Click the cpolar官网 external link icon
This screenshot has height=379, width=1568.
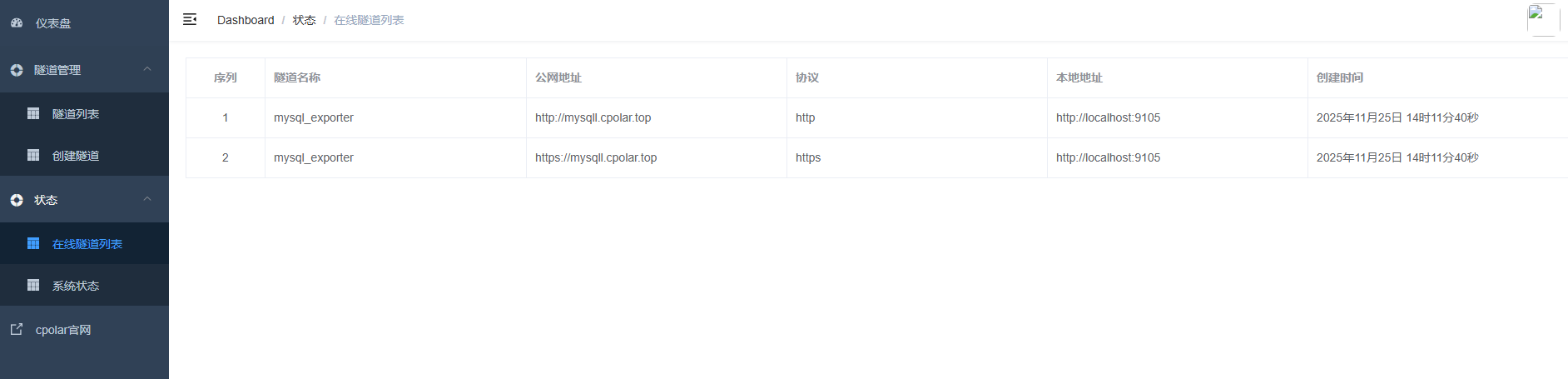click(17, 329)
